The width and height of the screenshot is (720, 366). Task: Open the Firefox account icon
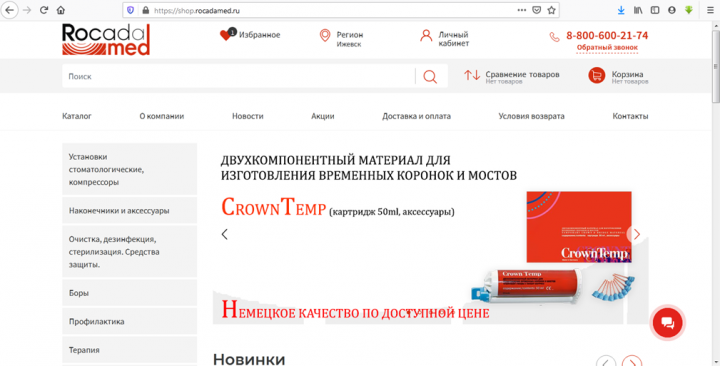click(x=672, y=10)
